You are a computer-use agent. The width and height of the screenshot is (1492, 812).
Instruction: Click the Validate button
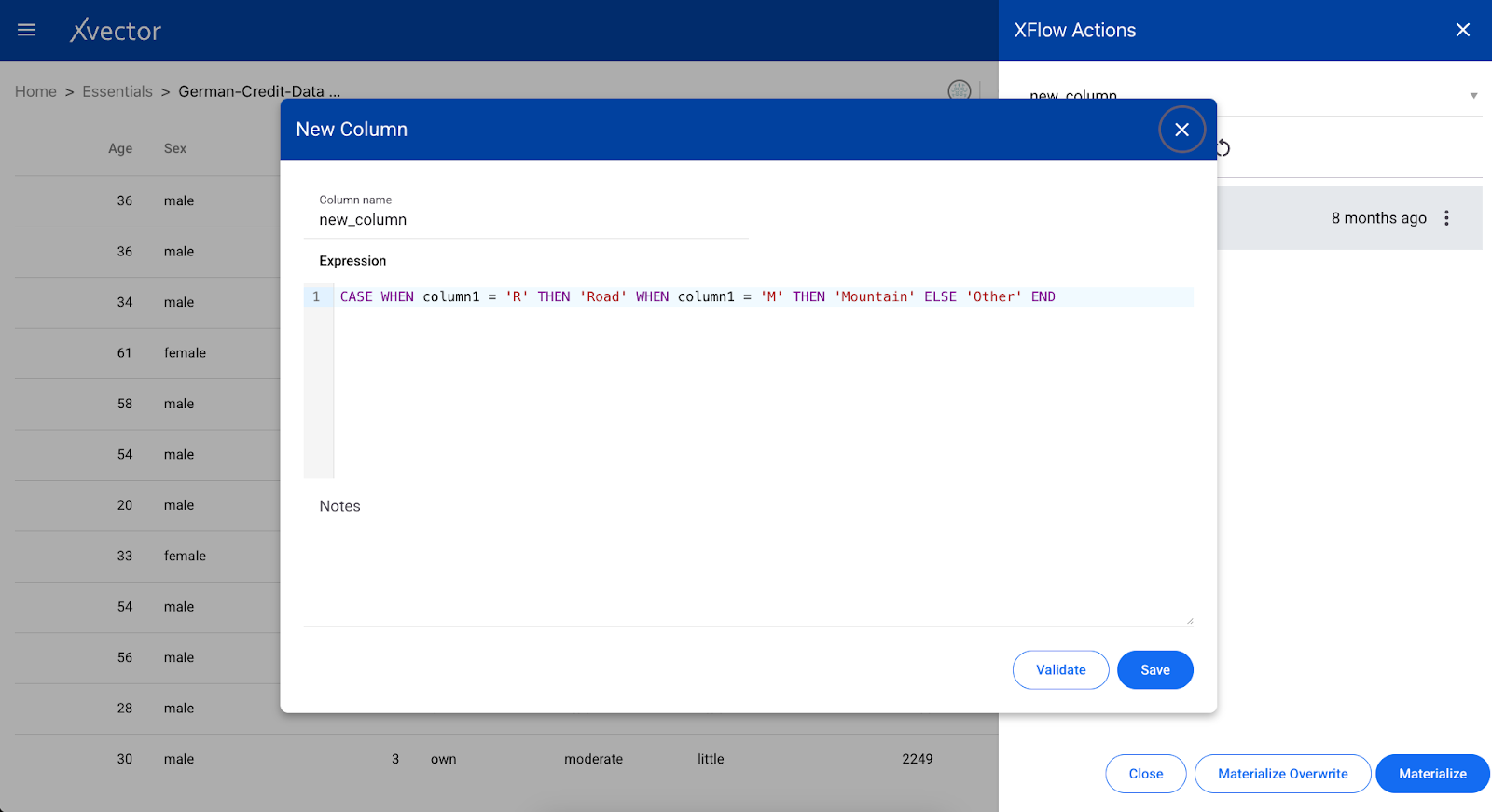tap(1060, 669)
